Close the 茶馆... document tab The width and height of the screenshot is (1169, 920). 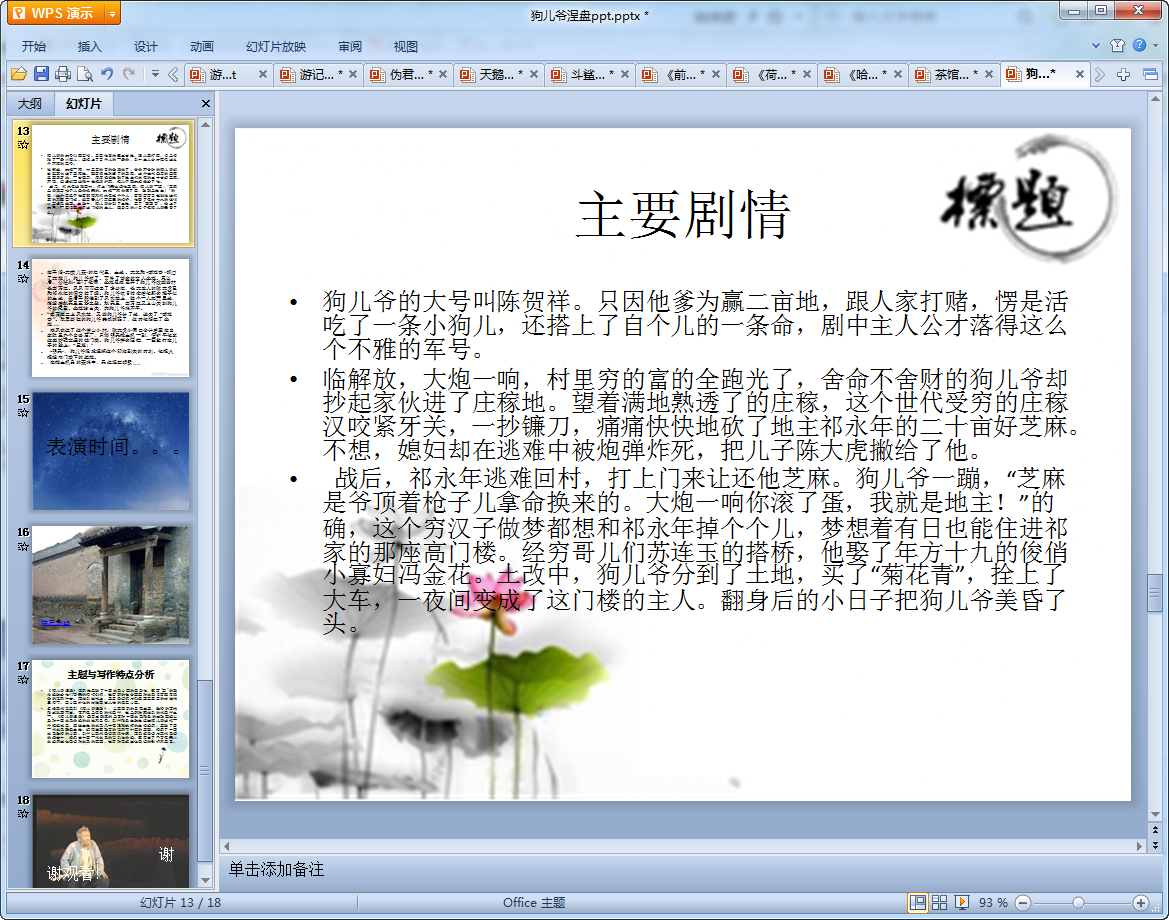point(989,74)
